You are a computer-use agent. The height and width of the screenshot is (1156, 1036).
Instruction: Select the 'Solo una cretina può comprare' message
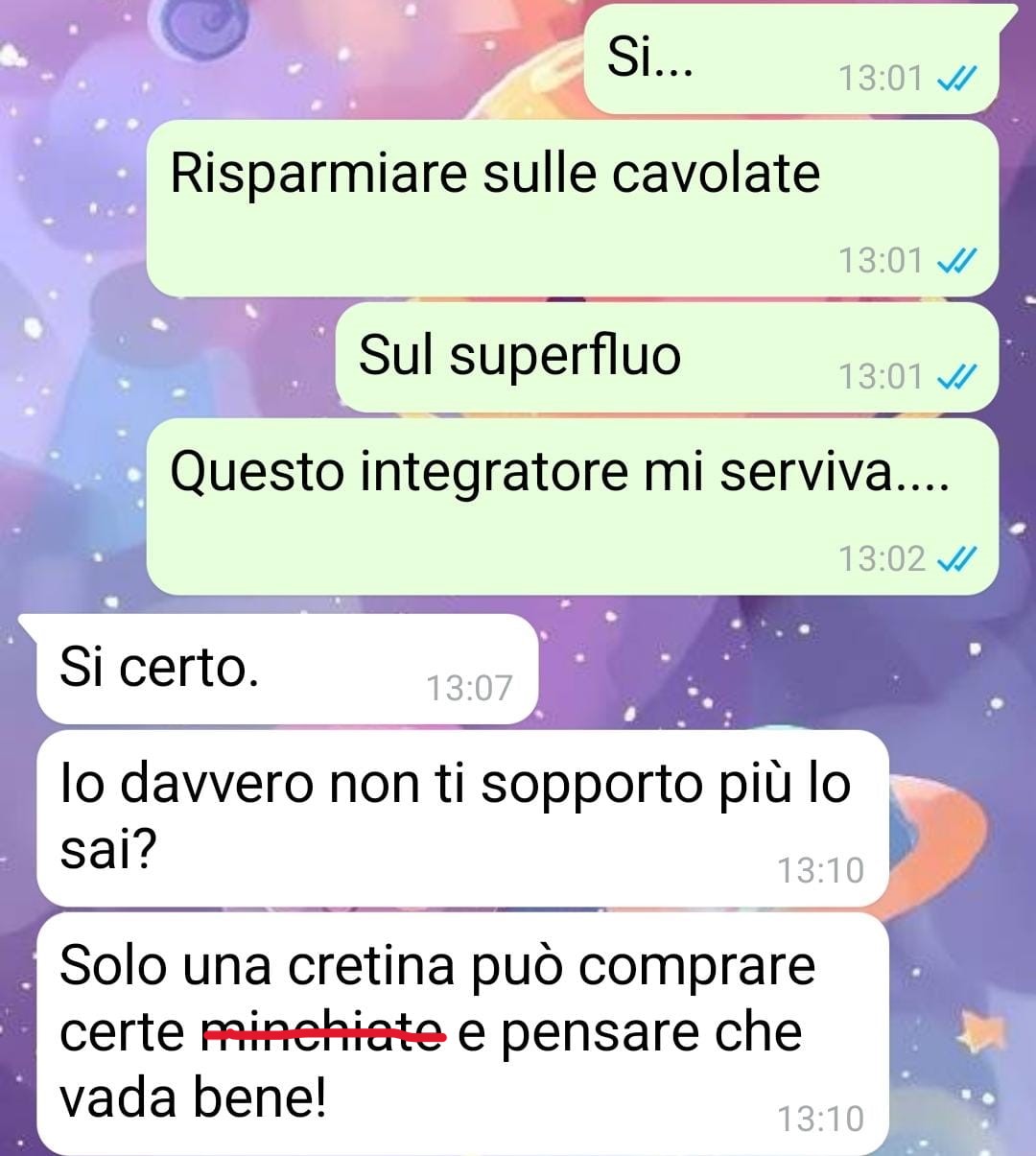462,1034
